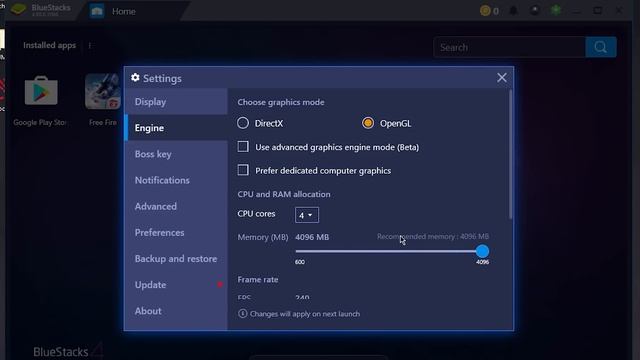
Task: Close the Settings dialog
Action: point(502,78)
